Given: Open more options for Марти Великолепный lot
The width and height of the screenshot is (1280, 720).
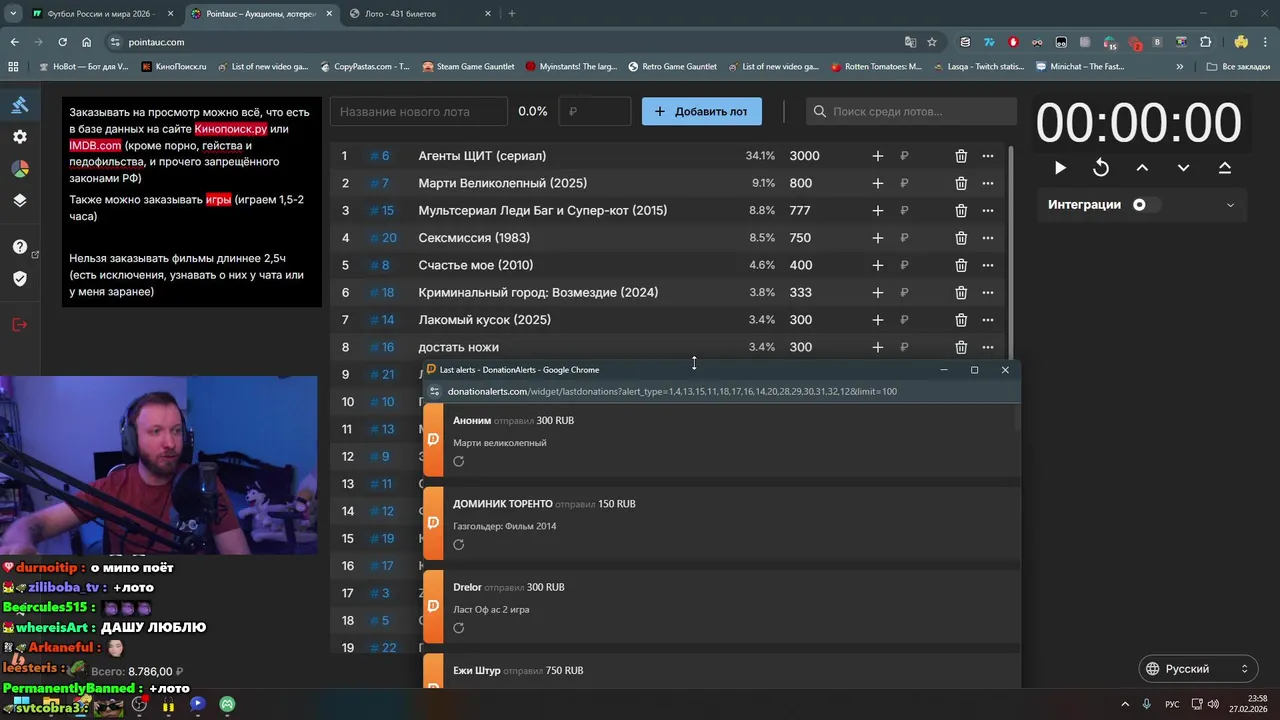Looking at the screenshot, I should (x=988, y=183).
